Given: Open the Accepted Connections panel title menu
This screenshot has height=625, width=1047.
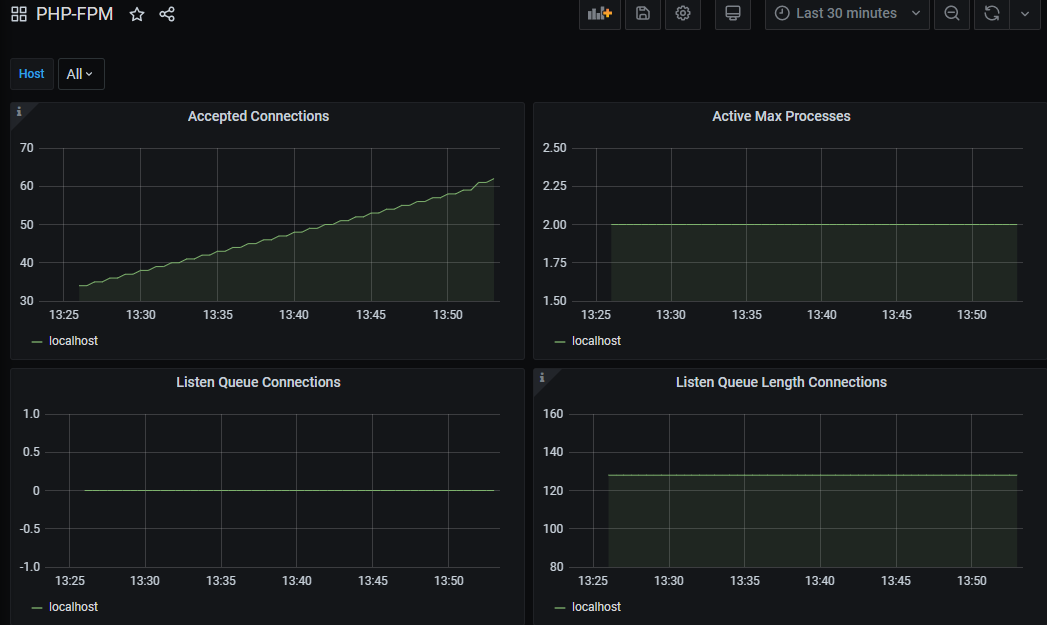Looking at the screenshot, I should pyautogui.click(x=258, y=116).
